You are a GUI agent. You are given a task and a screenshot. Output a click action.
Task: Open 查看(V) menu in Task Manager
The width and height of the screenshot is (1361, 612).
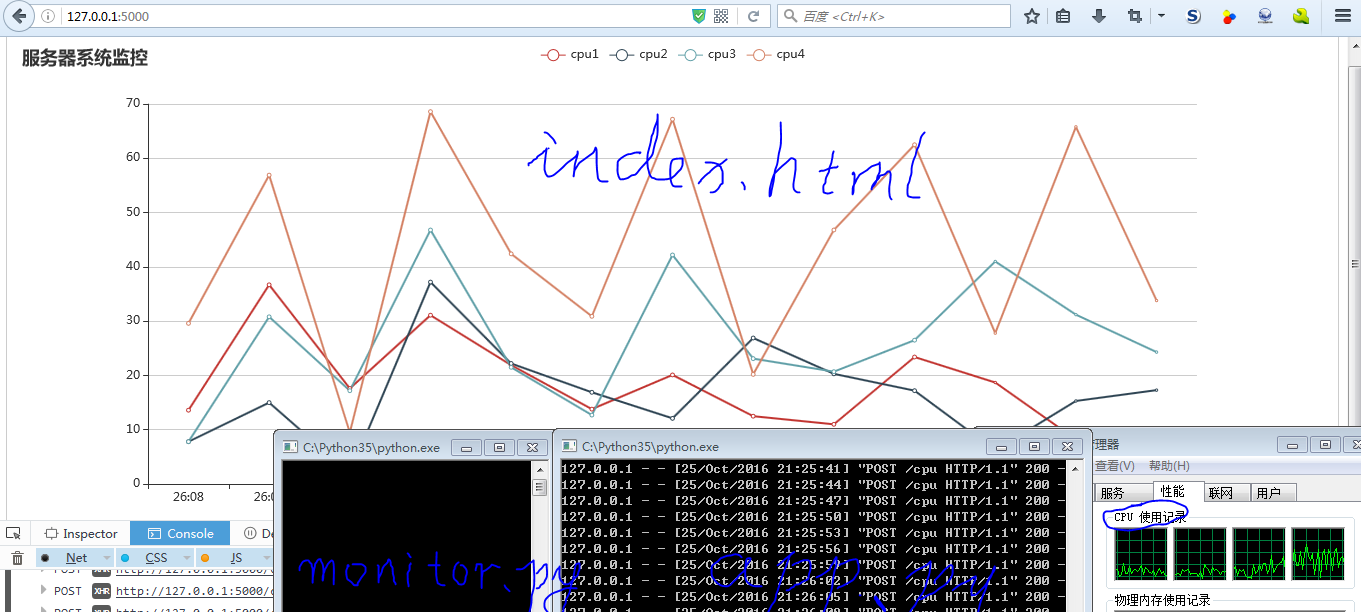tap(1114, 466)
